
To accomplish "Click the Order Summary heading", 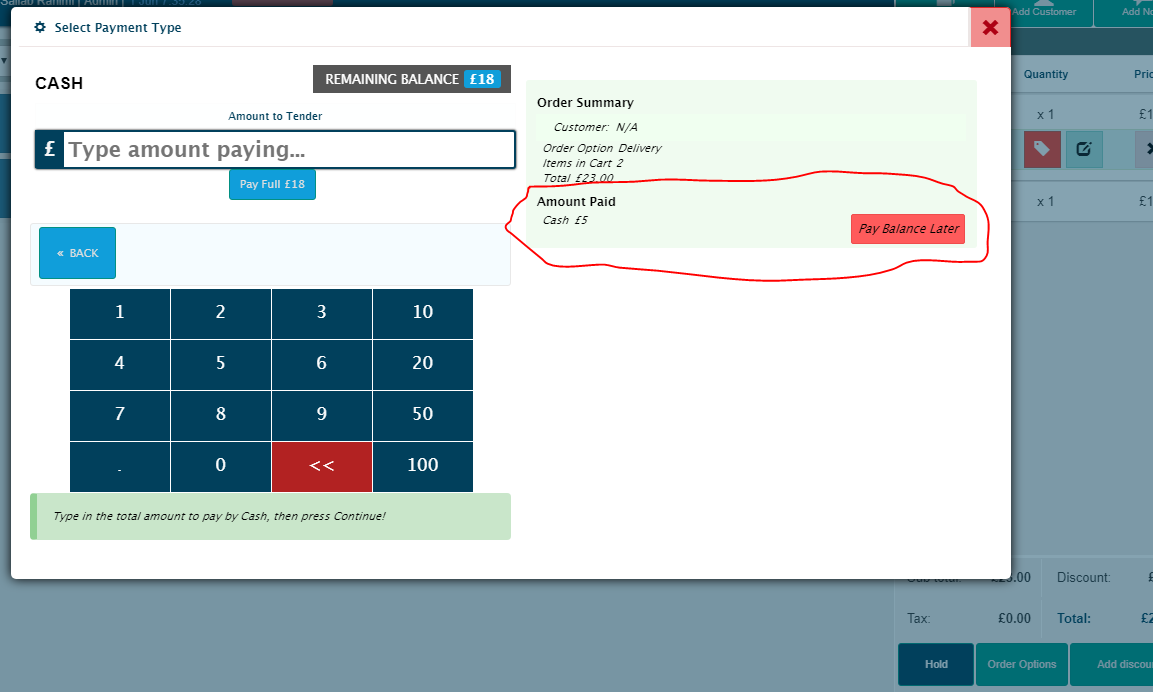I will pos(585,103).
